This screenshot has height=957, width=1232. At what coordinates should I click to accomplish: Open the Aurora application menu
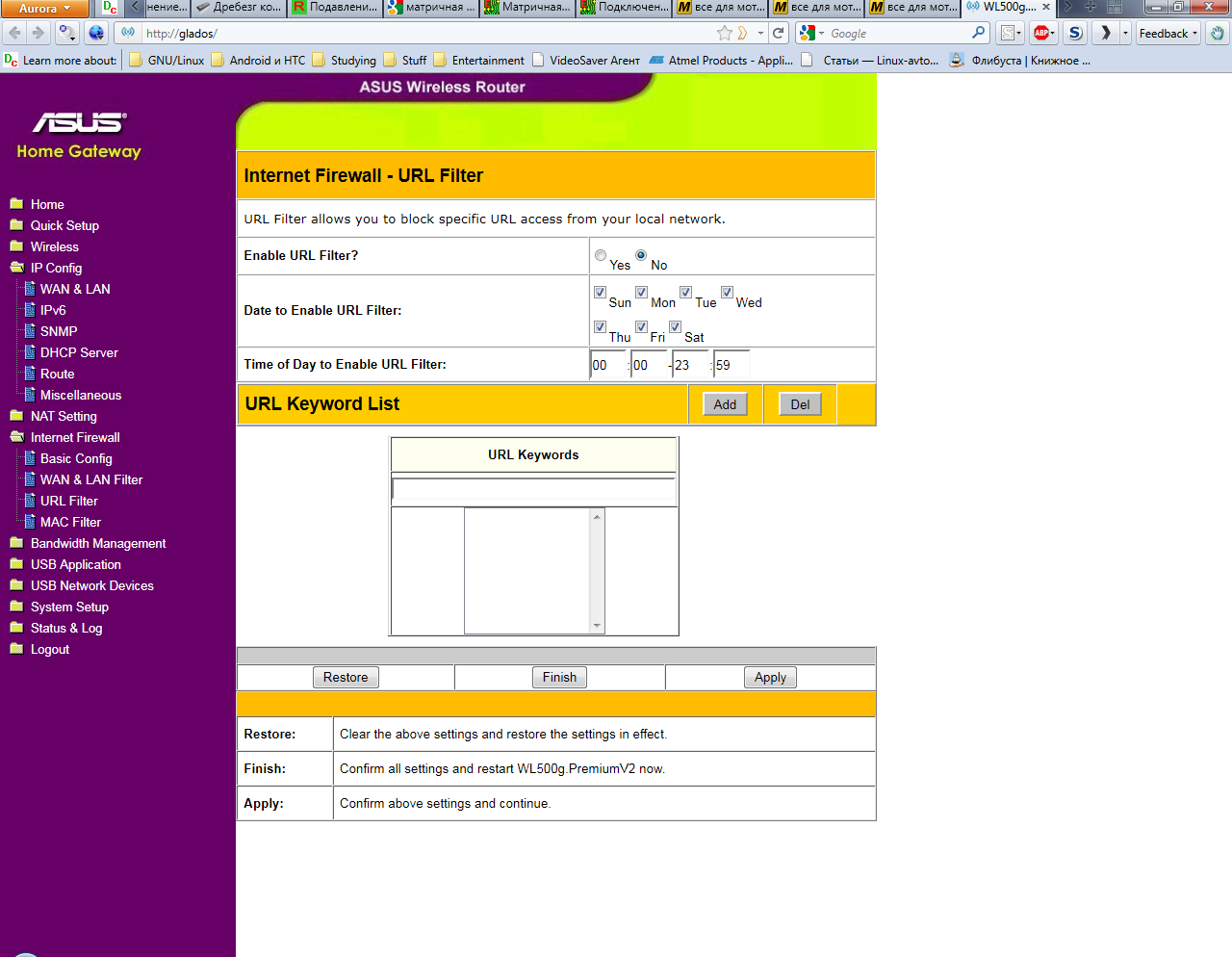(x=44, y=8)
